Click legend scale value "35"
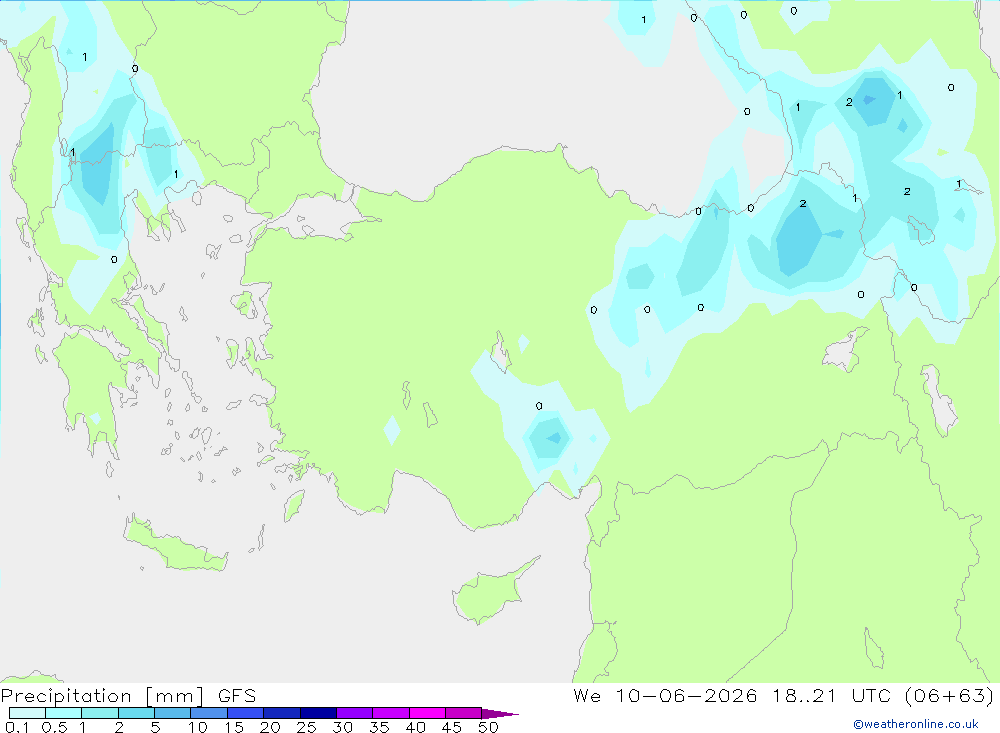Viewport: 1000px width, 733px height. coord(379,727)
